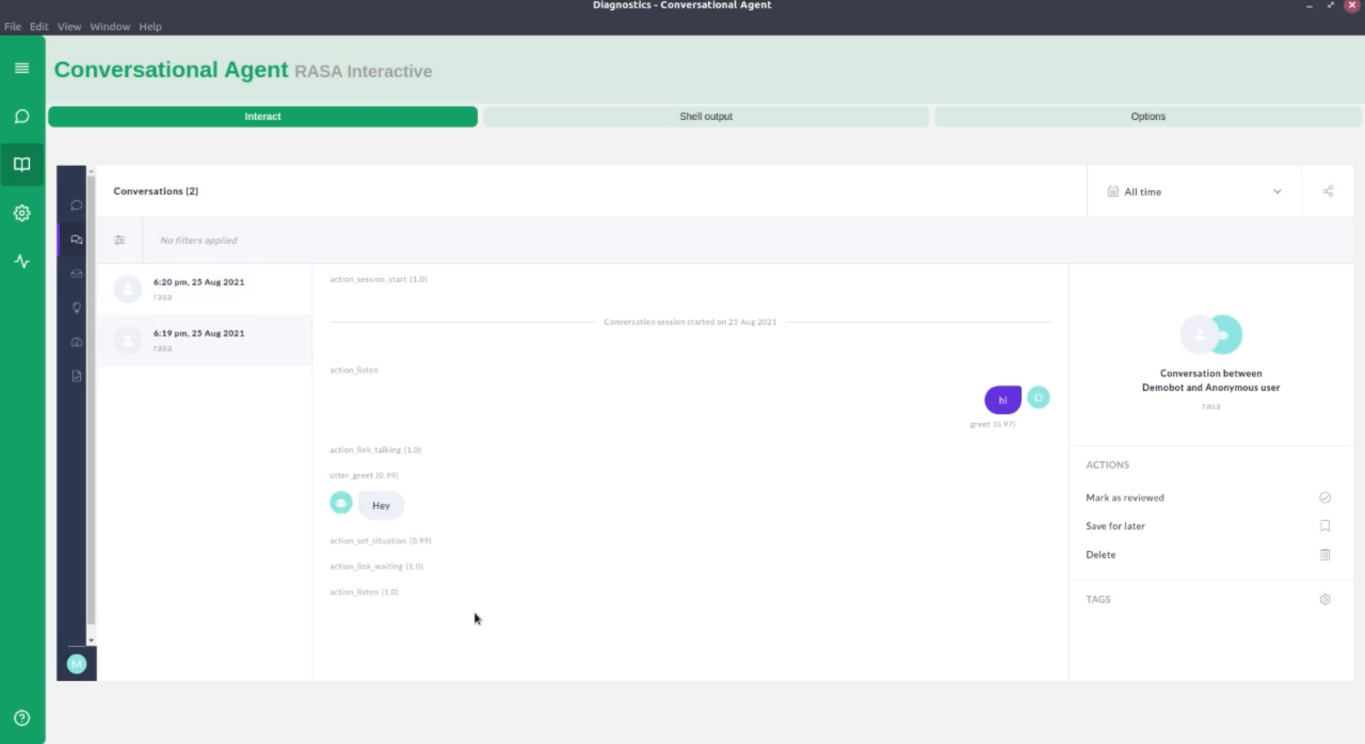The image size is (1365, 744).
Task: Click the Save for later bookmark icon
Action: click(x=1325, y=526)
